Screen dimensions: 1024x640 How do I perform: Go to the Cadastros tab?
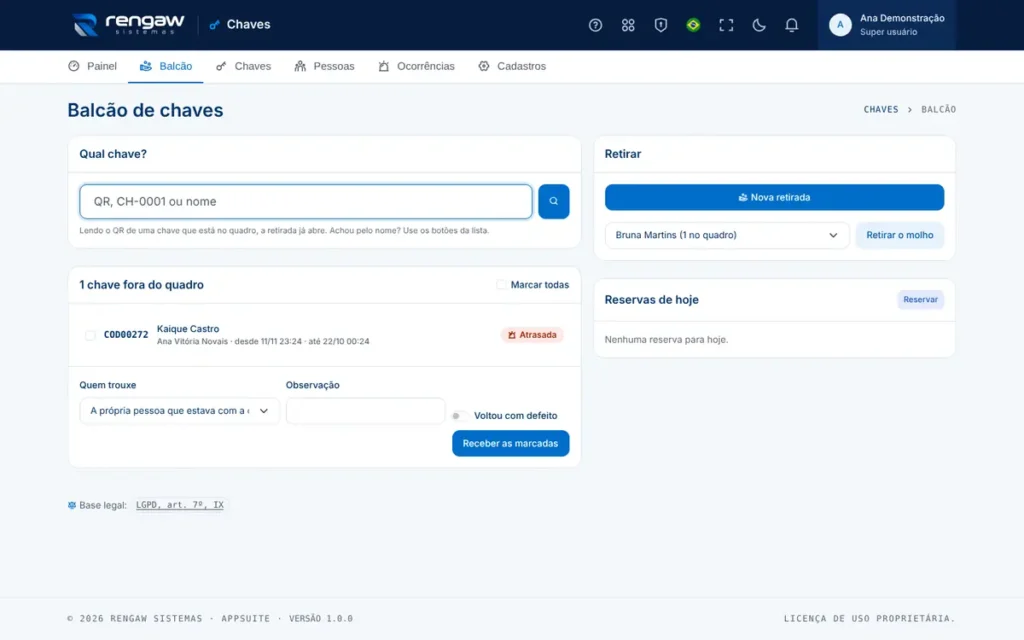coord(511,66)
